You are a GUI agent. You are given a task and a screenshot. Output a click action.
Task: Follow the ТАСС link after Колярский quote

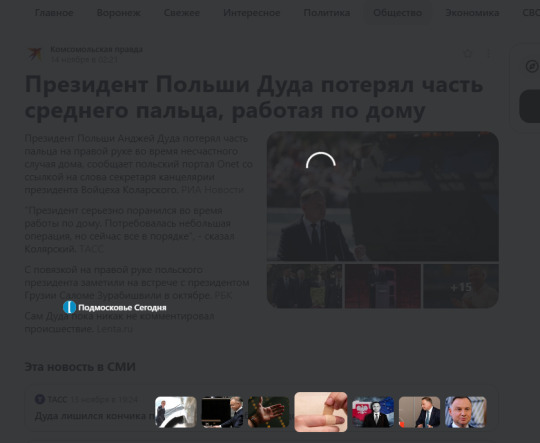click(x=91, y=249)
